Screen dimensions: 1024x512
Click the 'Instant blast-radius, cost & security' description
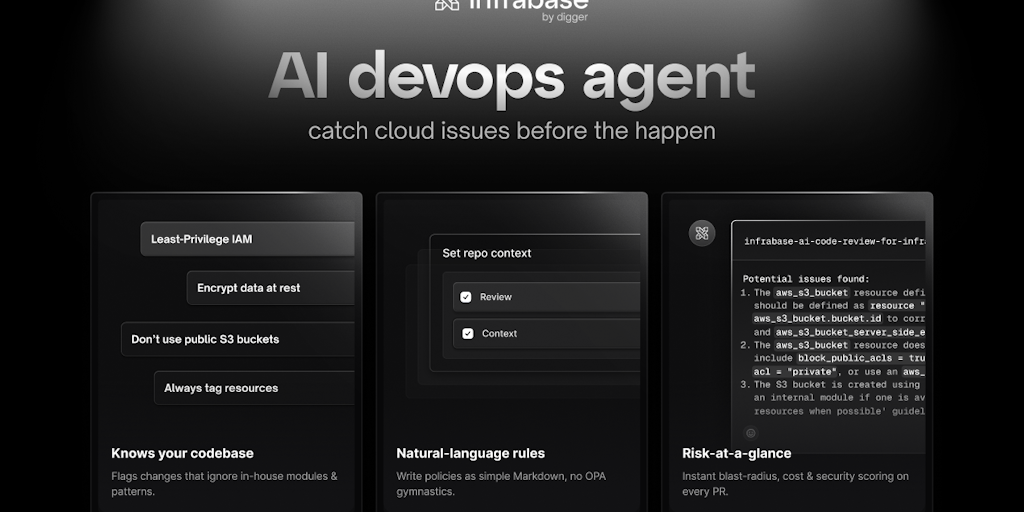click(x=795, y=484)
